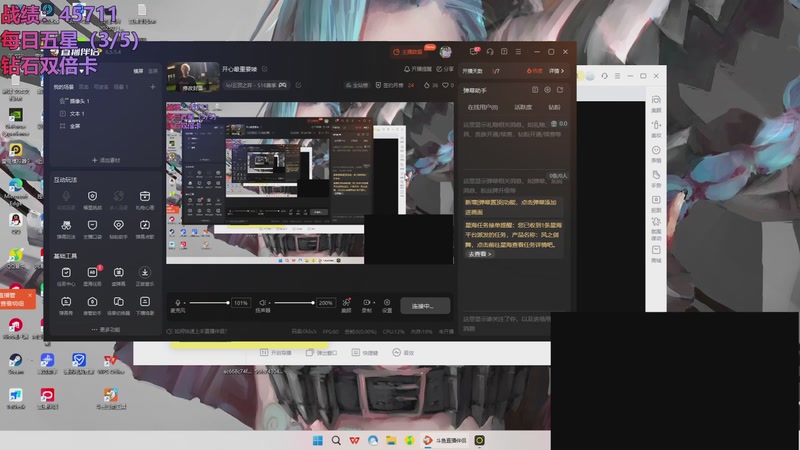Click 弹出窗口 in back window toolbar

click(x=321, y=353)
